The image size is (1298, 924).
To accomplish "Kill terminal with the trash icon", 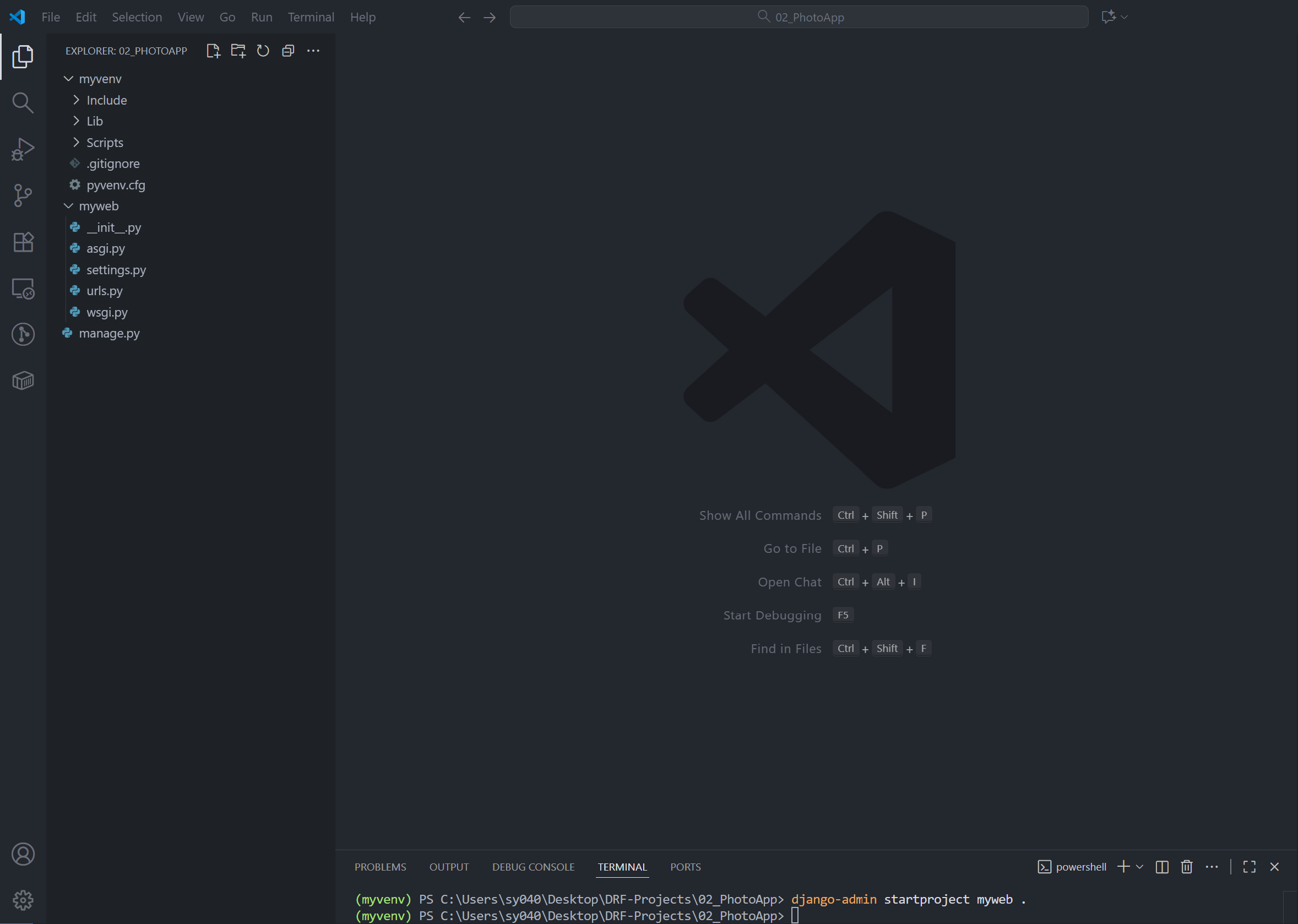I will 1186,867.
